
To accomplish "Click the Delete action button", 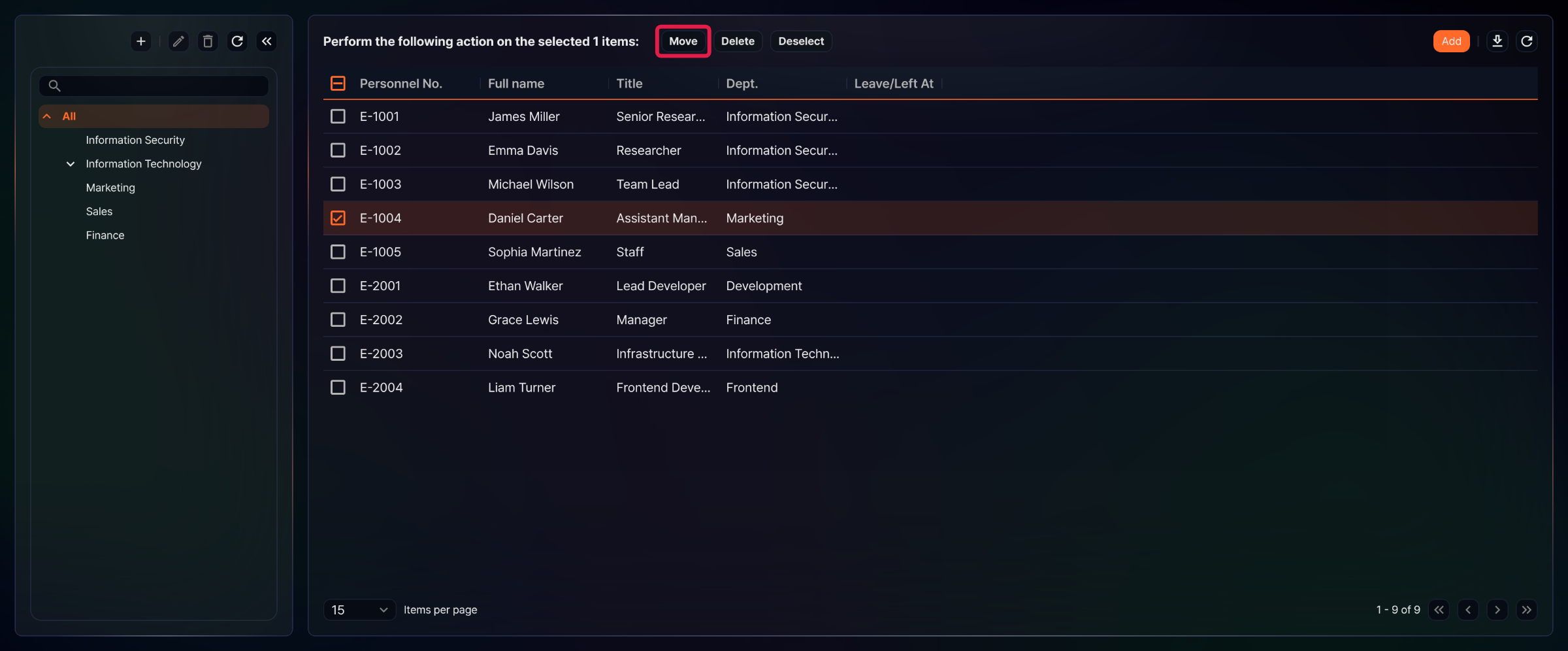I will pyautogui.click(x=738, y=41).
